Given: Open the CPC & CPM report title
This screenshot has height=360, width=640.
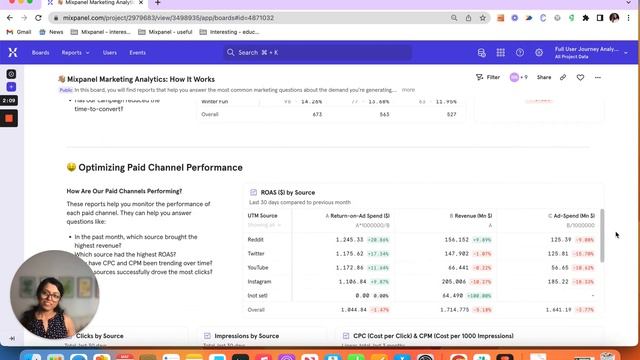Looking at the screenshot, I should pyautogui.click(x=433, y=336).
